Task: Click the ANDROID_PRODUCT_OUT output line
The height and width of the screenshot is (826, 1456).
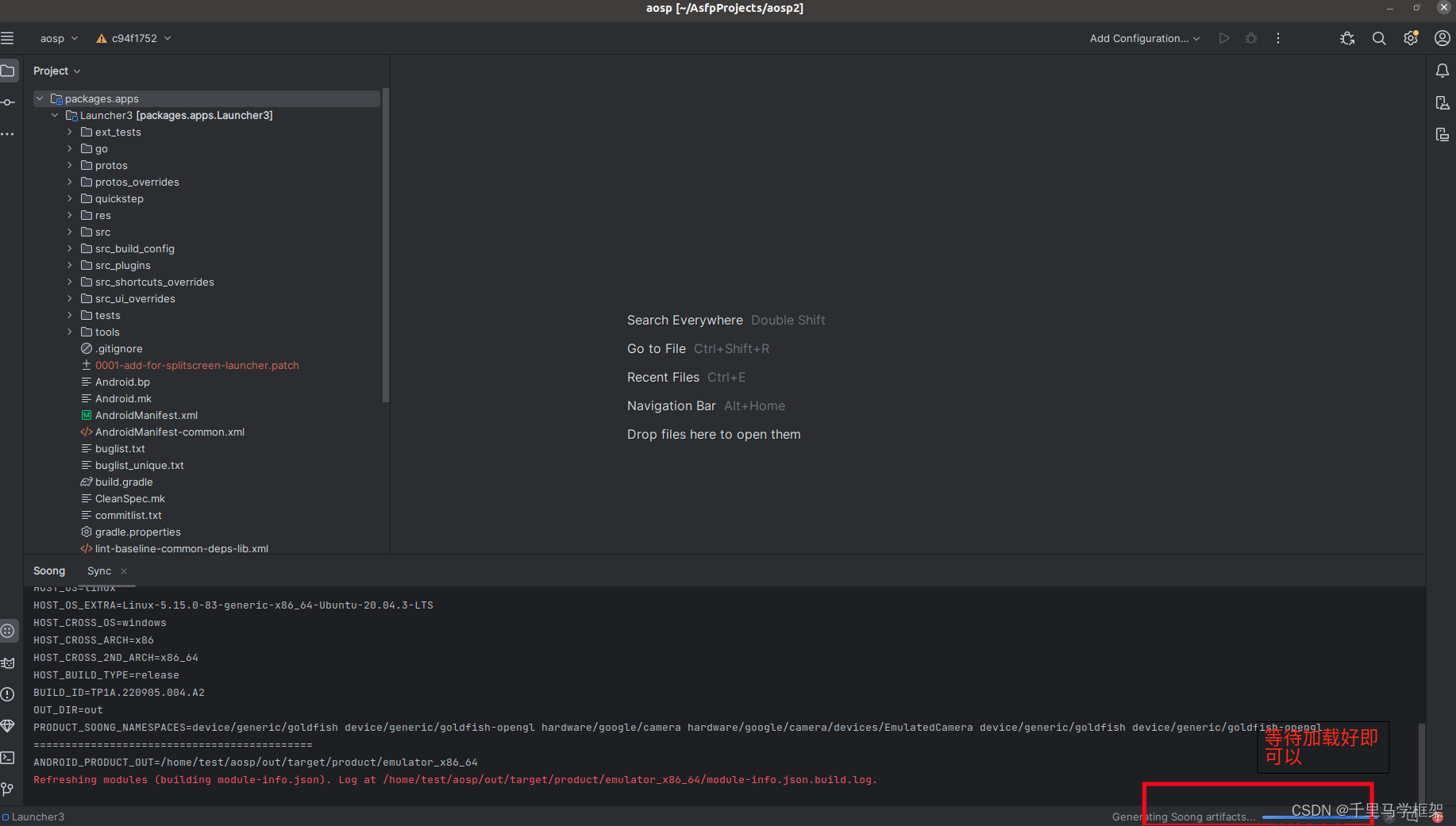Action: tap(256, 763)
